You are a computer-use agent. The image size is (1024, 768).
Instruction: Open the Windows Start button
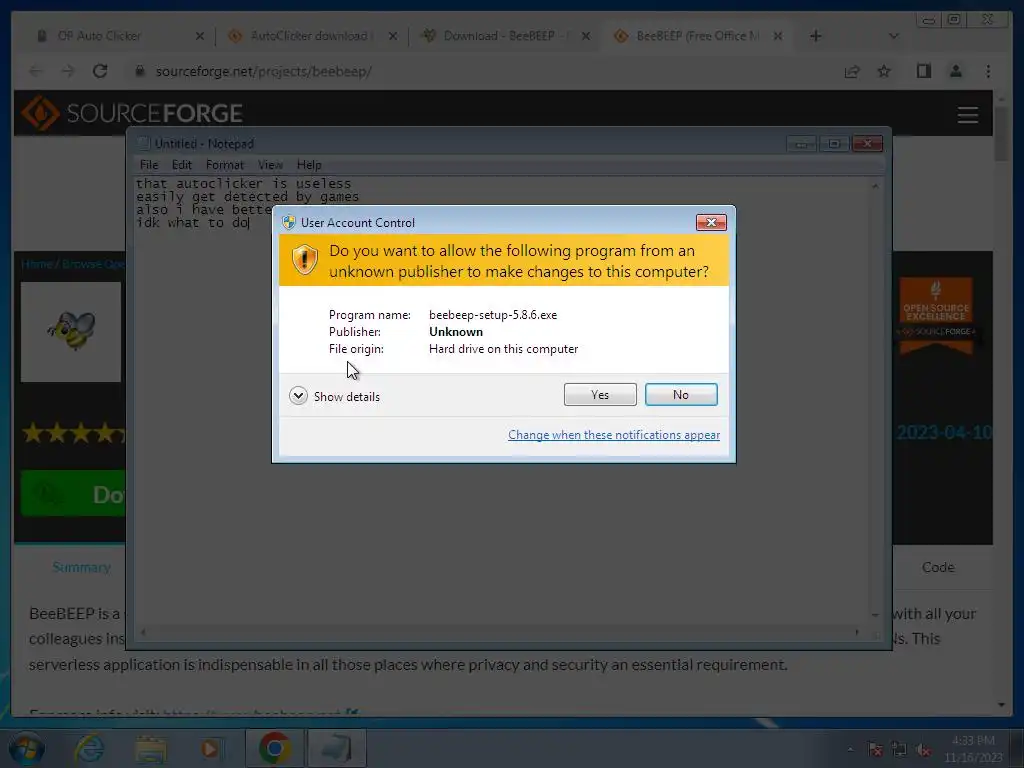click(x=26, y=748)
